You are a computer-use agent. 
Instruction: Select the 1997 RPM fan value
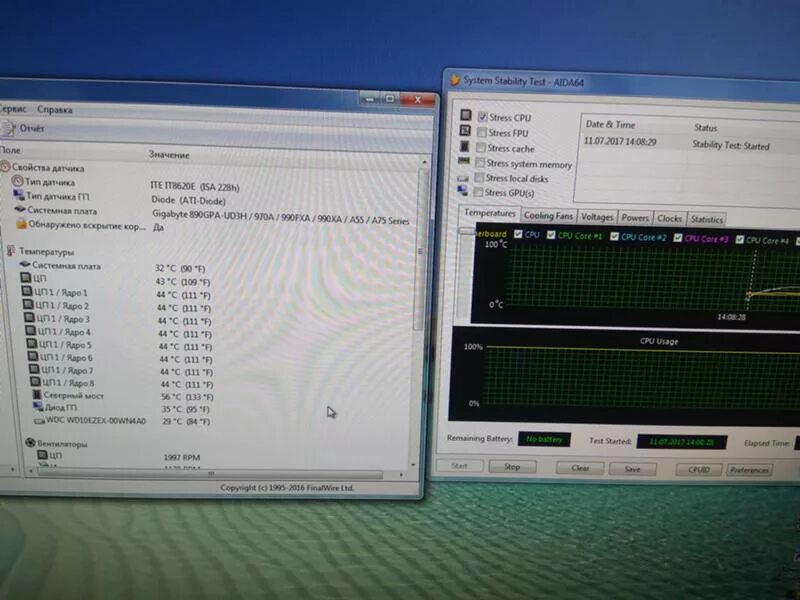pyautogui.click(x=182, y=457)
